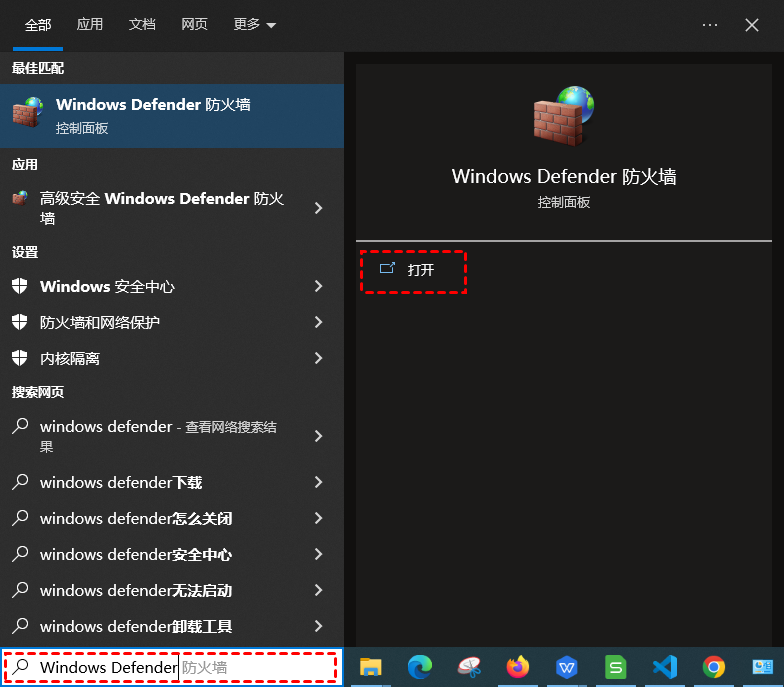Close the search panel
The width and height of the screenshot is (784, 687).
coord(752,25)
